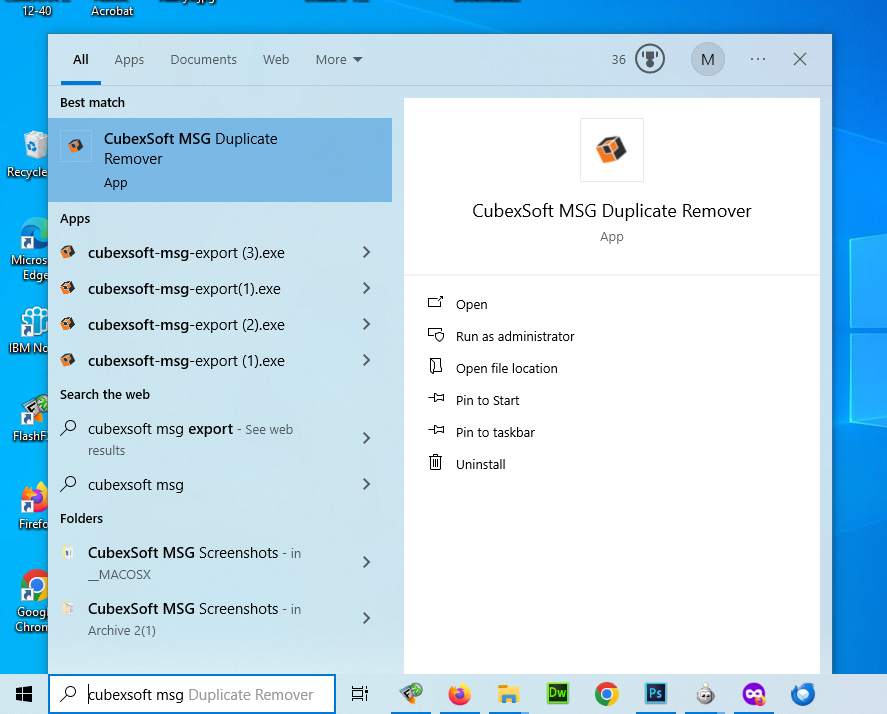This screenshot has height=714, width=887.
Task: Click the M user account avatar
Action: point(708,60)
